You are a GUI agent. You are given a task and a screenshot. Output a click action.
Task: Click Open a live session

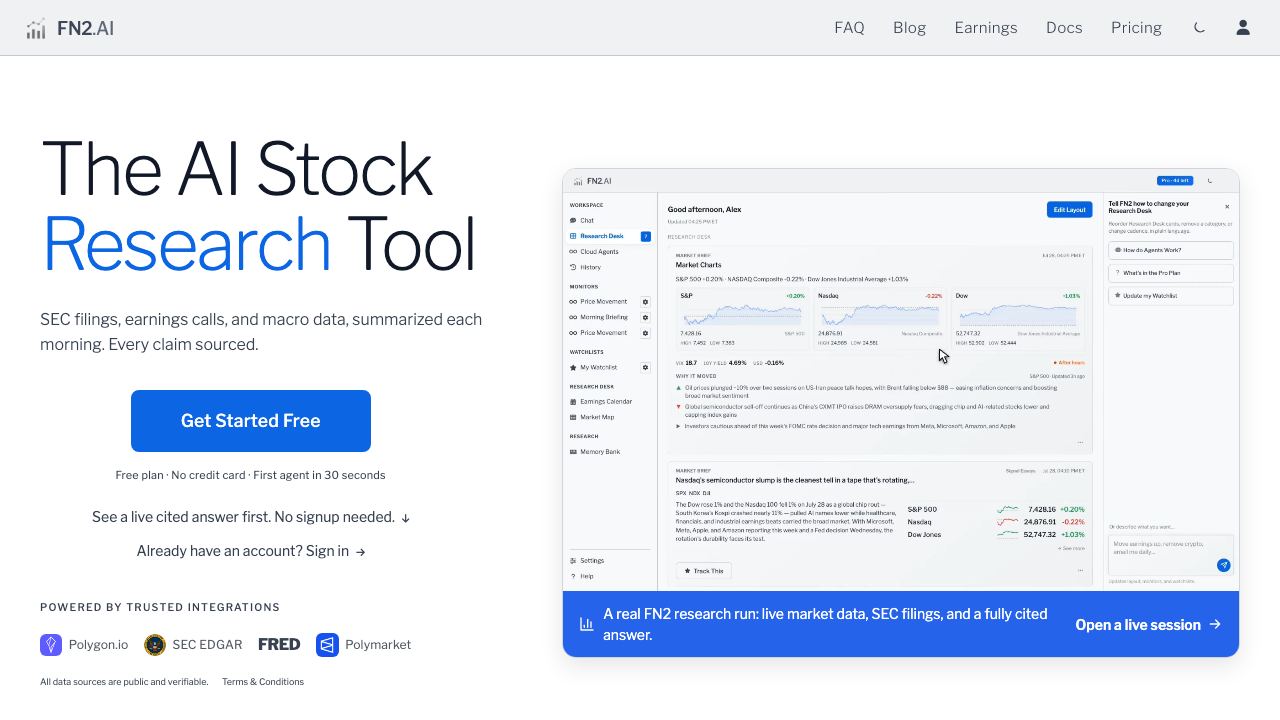[x=1148, y=625]
